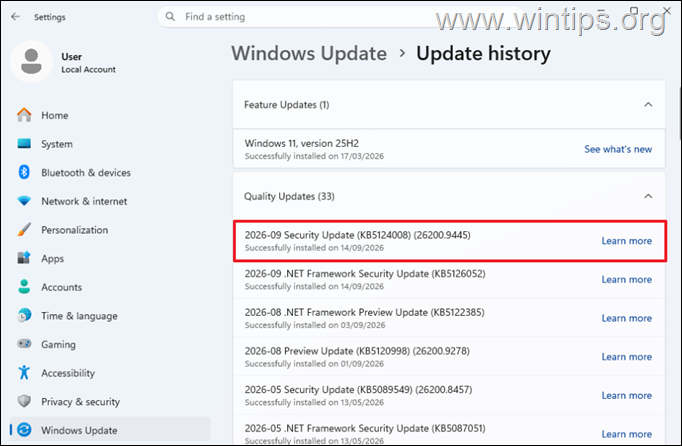682x446 pixels.
Task: Click the Accessibility figure icon
Action: point(24,372)
